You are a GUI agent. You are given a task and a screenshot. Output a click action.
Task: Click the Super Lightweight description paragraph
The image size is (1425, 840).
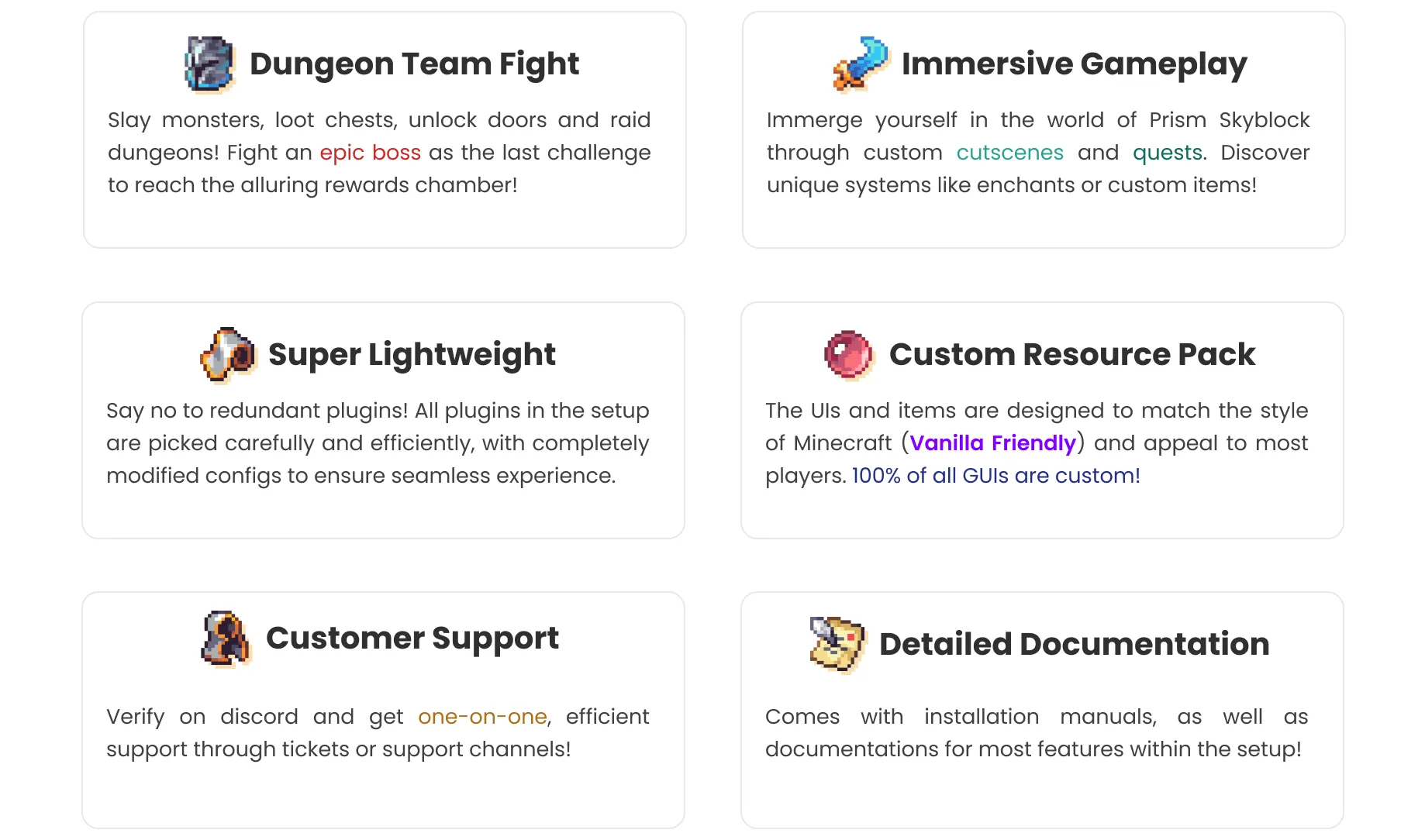pyautogui.click(x=378, y=443)
